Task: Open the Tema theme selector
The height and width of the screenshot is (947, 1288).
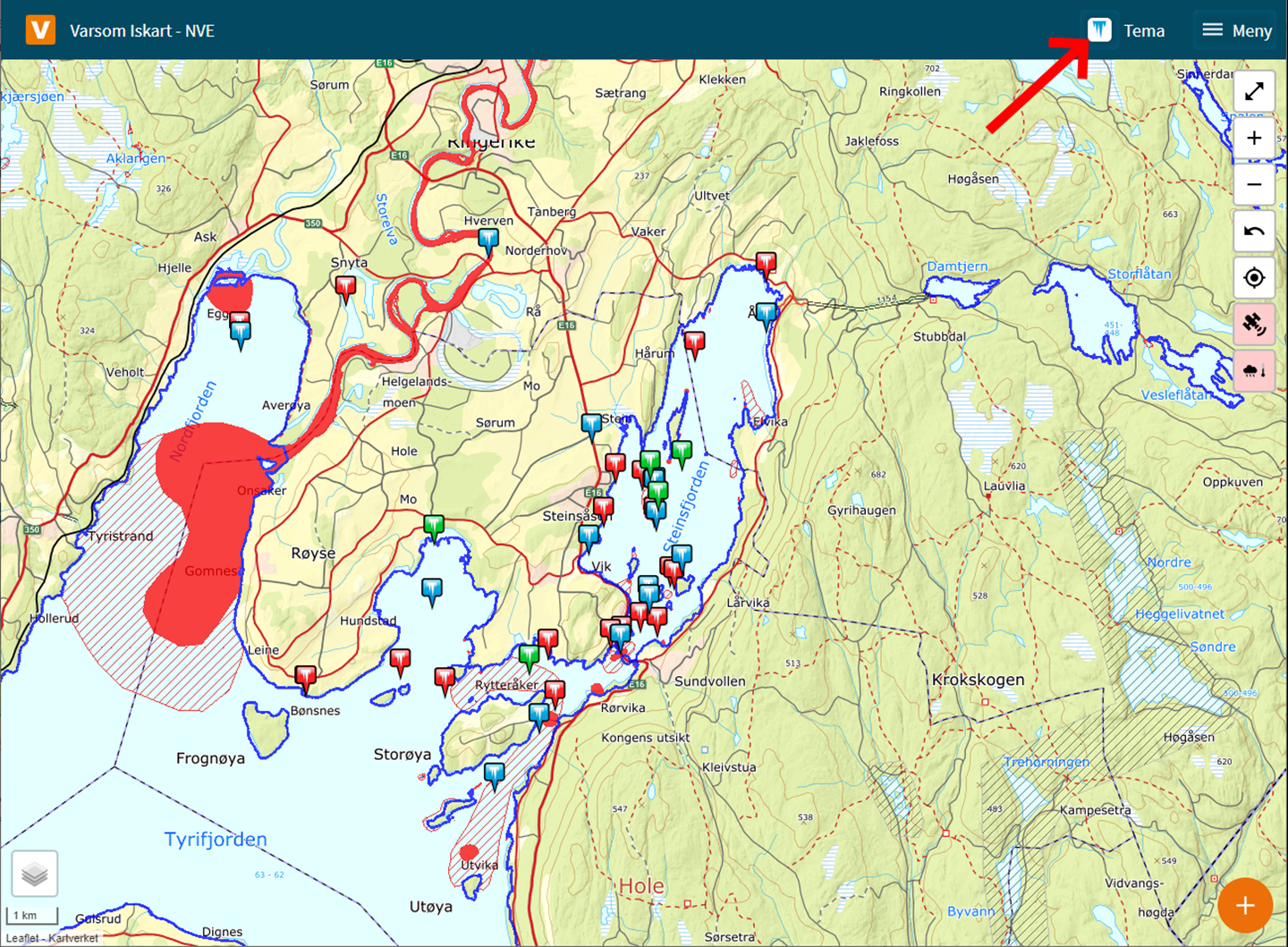Action: click(1126, 30)
